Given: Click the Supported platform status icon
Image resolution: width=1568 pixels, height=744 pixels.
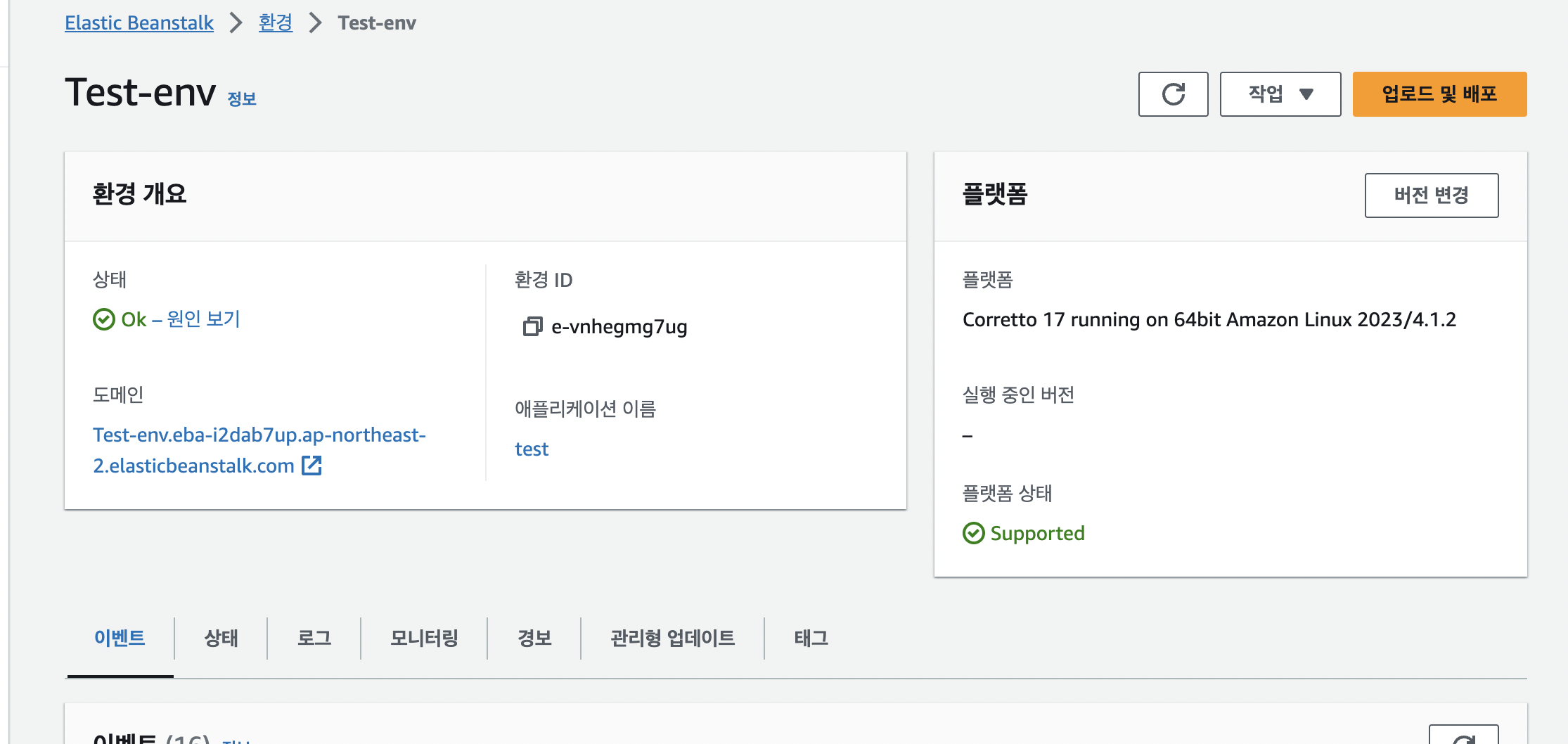Looking at the screenshot, I should (974, 533).
